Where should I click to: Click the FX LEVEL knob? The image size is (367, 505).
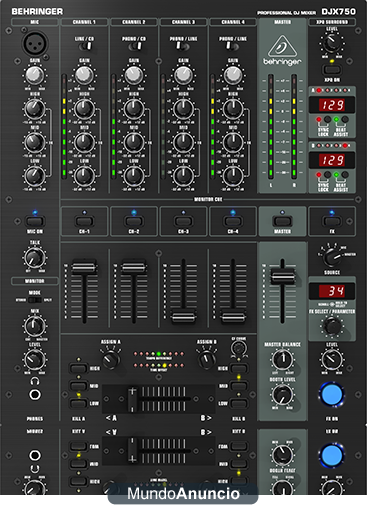coord(332,359)
